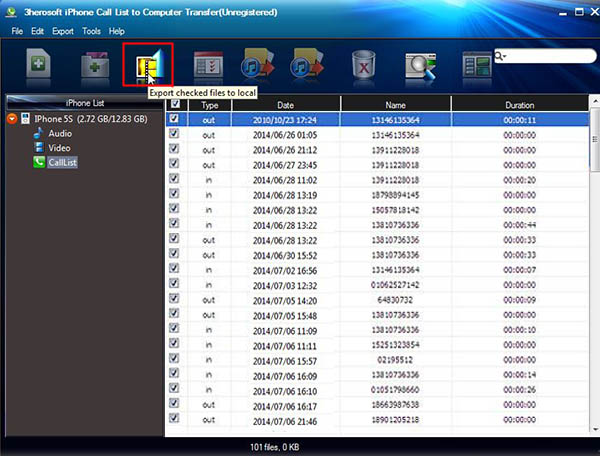Screen dimensions: 600x456
Task: Select the Audio item under iPhone 5S
Action: [60, 133]
